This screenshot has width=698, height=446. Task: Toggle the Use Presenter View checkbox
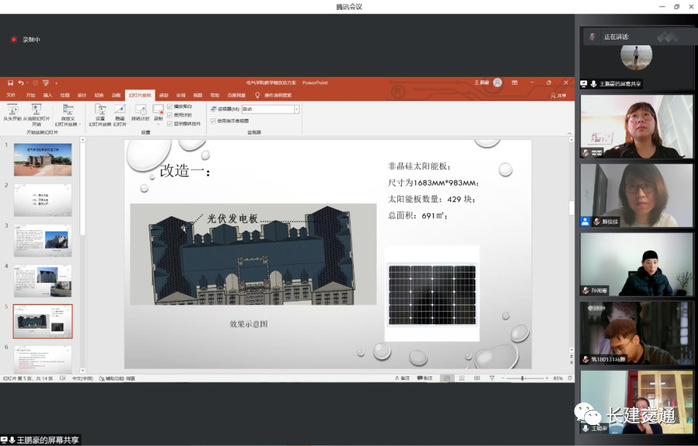pos(213,120)
